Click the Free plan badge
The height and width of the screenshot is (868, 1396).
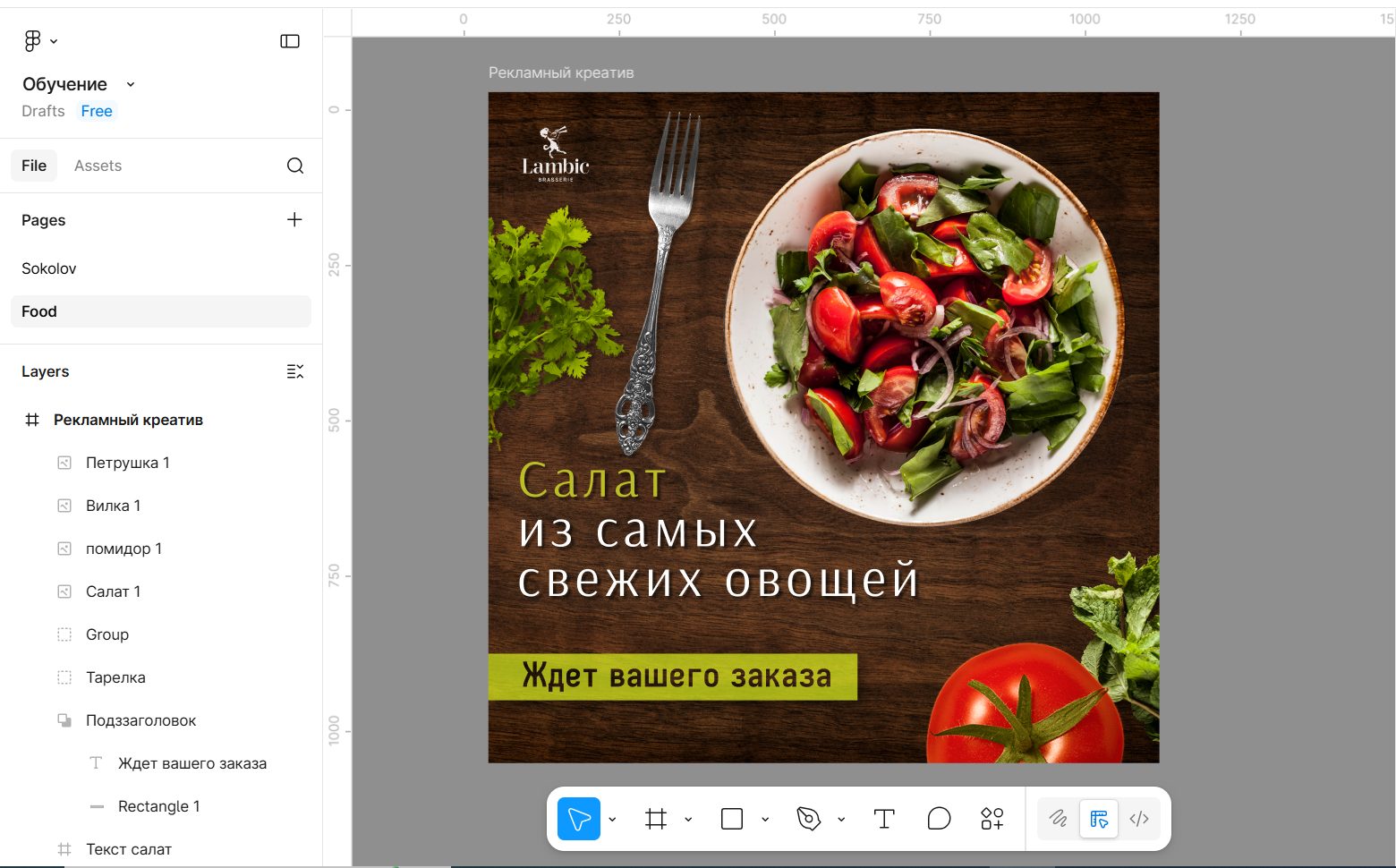click(97, 111)
